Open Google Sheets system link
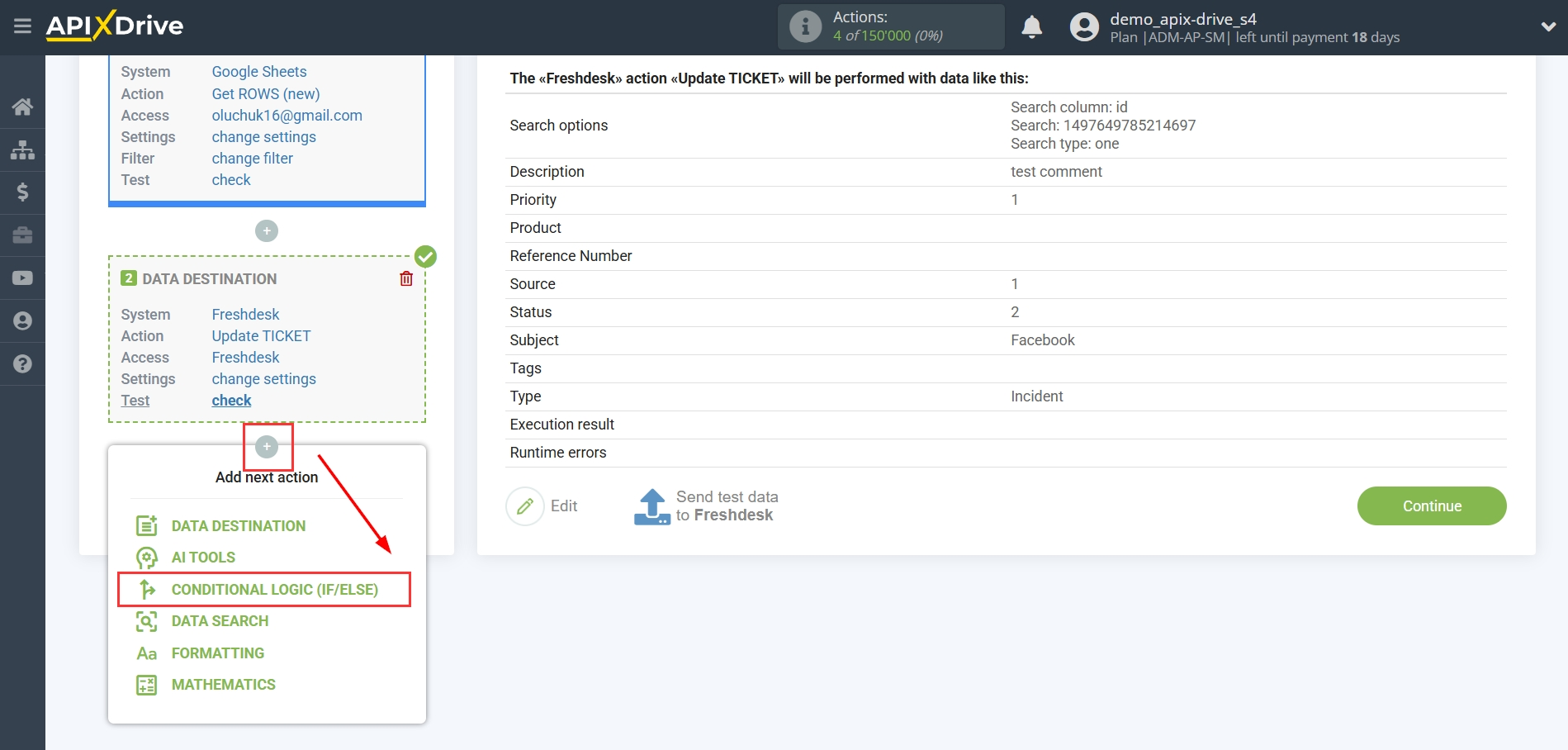This screenshot has height=750, width=1568. tap(259, 72)
